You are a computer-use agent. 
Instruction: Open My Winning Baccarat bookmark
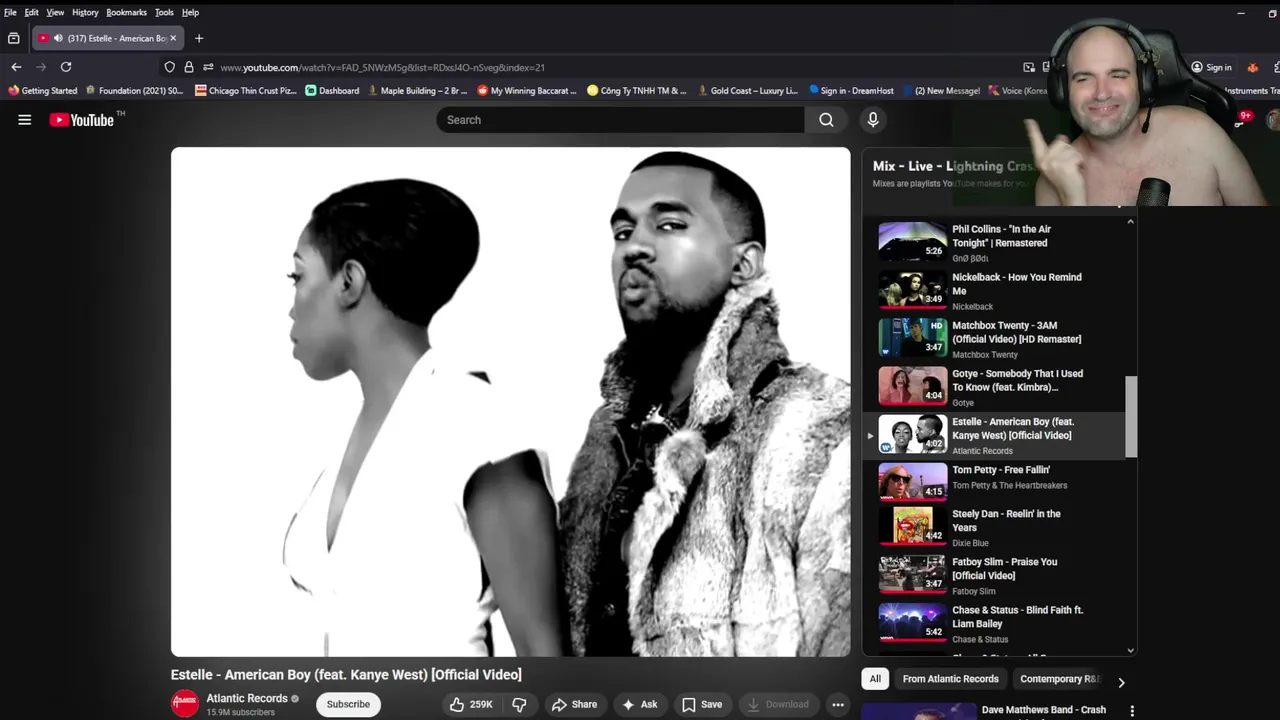(x=527, y=91)
